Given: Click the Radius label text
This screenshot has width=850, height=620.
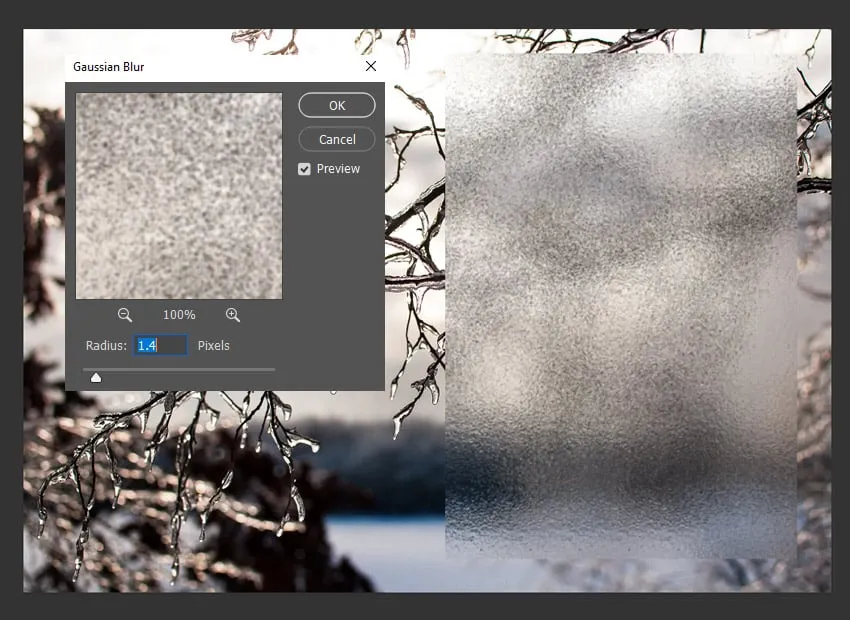Looking at the screenshot, I should [x=106, y=345].
